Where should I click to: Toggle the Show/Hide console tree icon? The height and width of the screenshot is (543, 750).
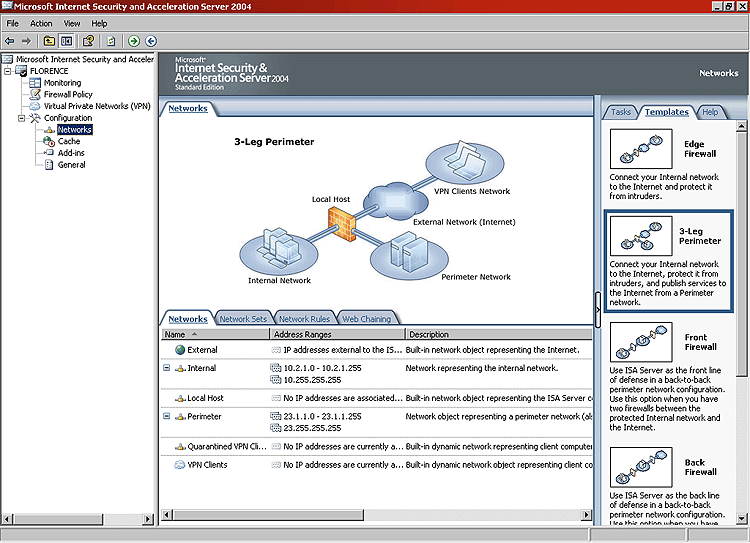click(66, 41)
